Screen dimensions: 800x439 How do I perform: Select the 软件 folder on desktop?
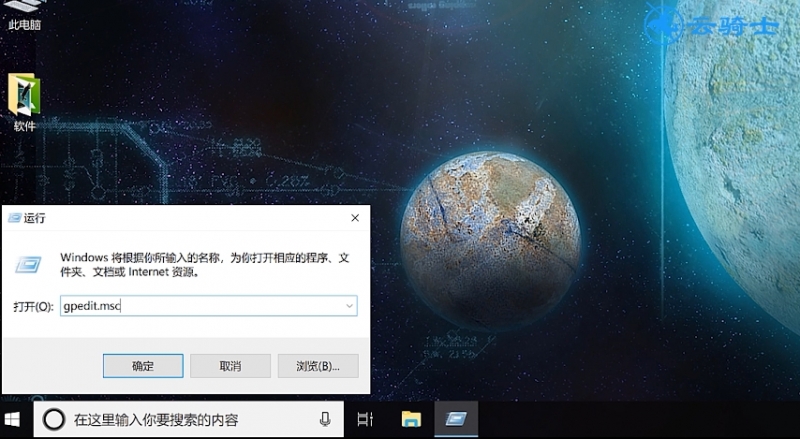coord(24,102)
